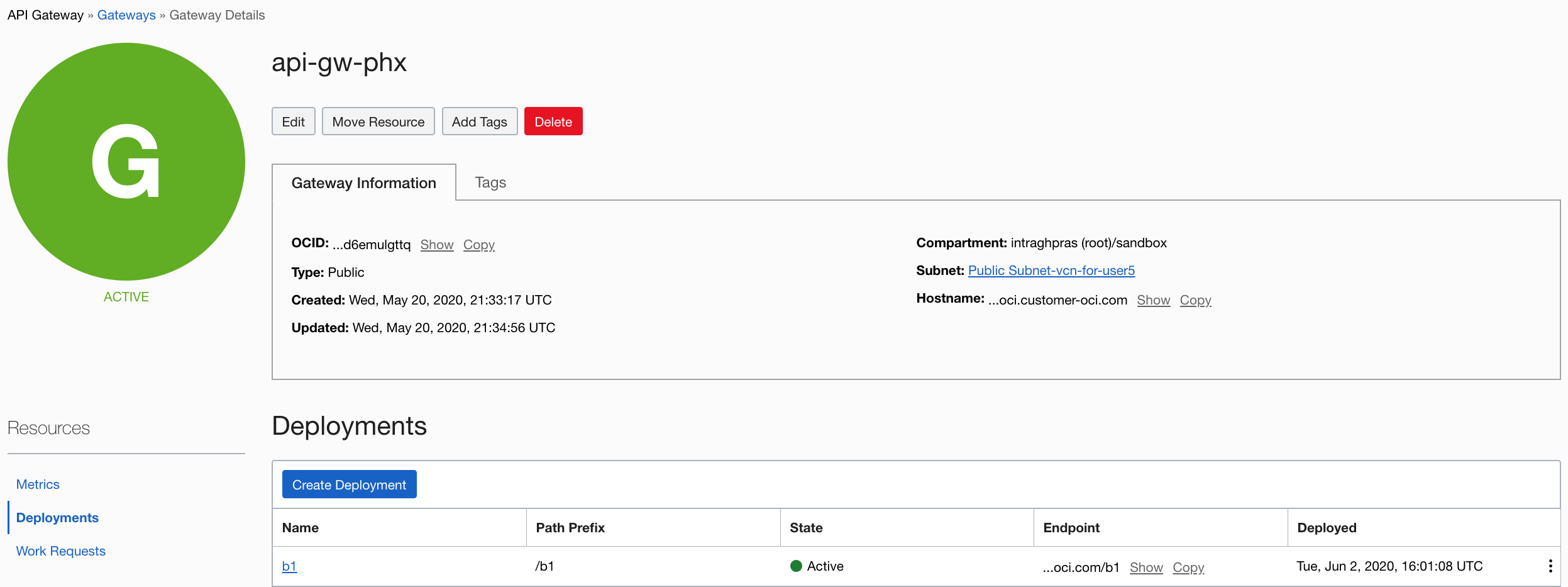
Task: Open the b1 deployment link
Action: pyautogui.click(x=289, y=566)
